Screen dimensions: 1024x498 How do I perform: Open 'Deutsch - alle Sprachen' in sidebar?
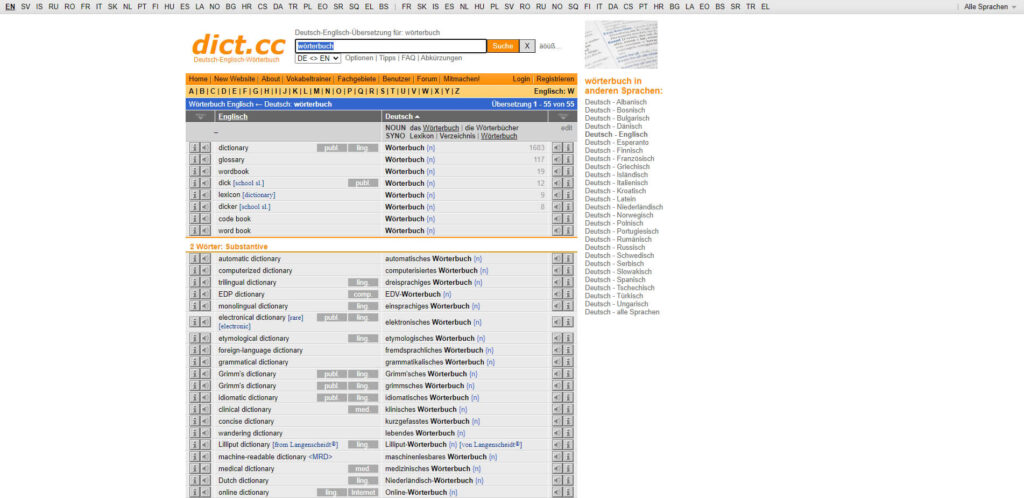pos(622,312)
